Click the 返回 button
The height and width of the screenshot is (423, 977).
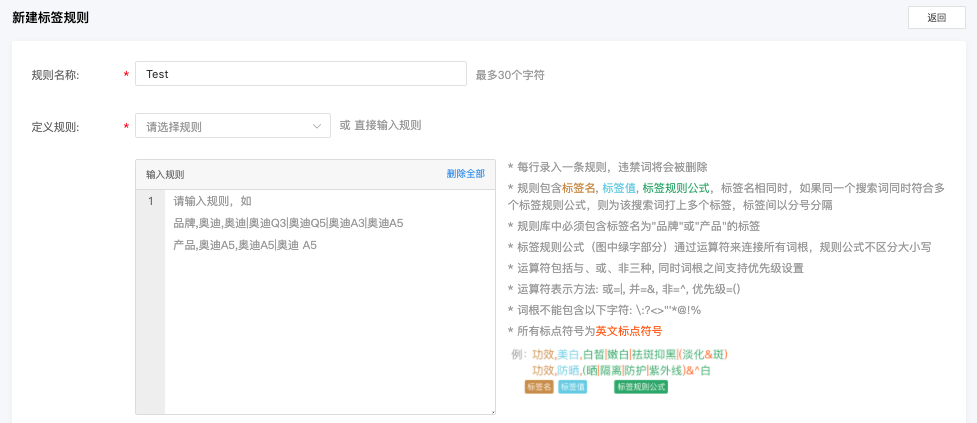coord(936,18)
